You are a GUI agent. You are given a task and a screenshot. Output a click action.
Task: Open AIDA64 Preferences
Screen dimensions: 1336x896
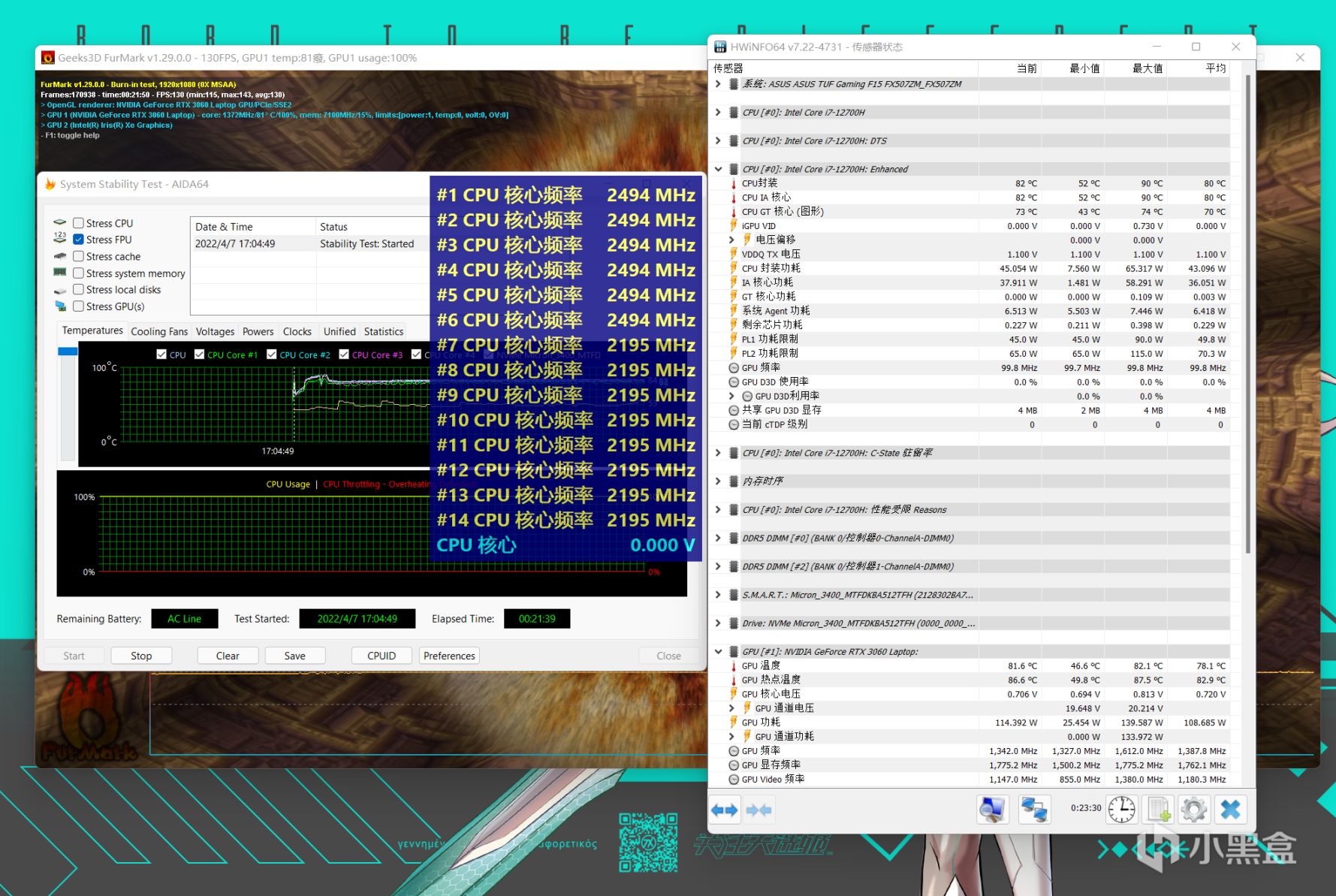pos(449,656)
